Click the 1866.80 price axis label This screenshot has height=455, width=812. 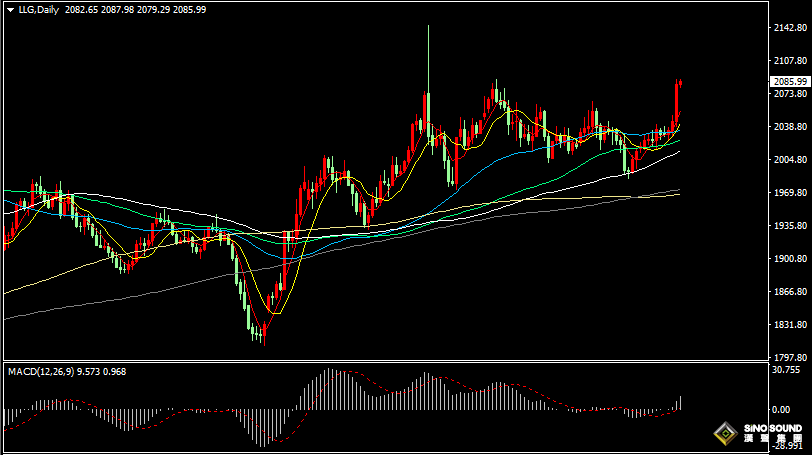tap(789, 292)
